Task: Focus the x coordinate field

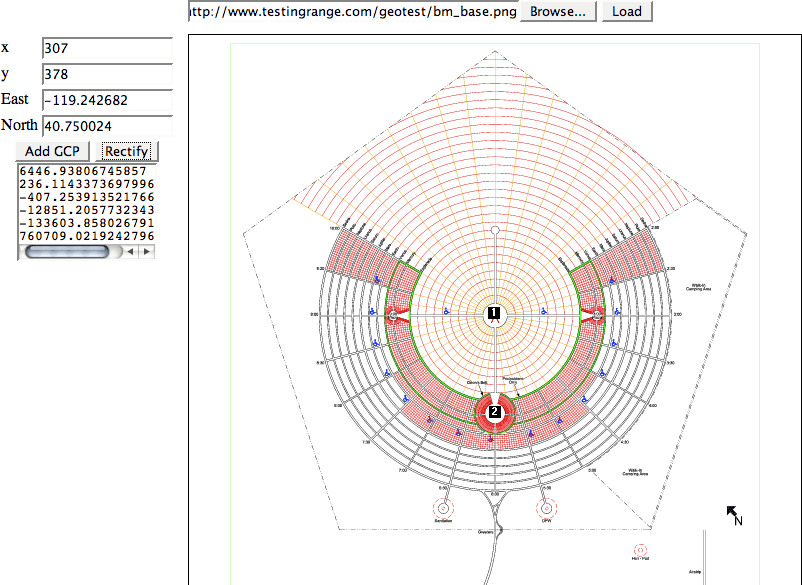Action: [107, 48]
